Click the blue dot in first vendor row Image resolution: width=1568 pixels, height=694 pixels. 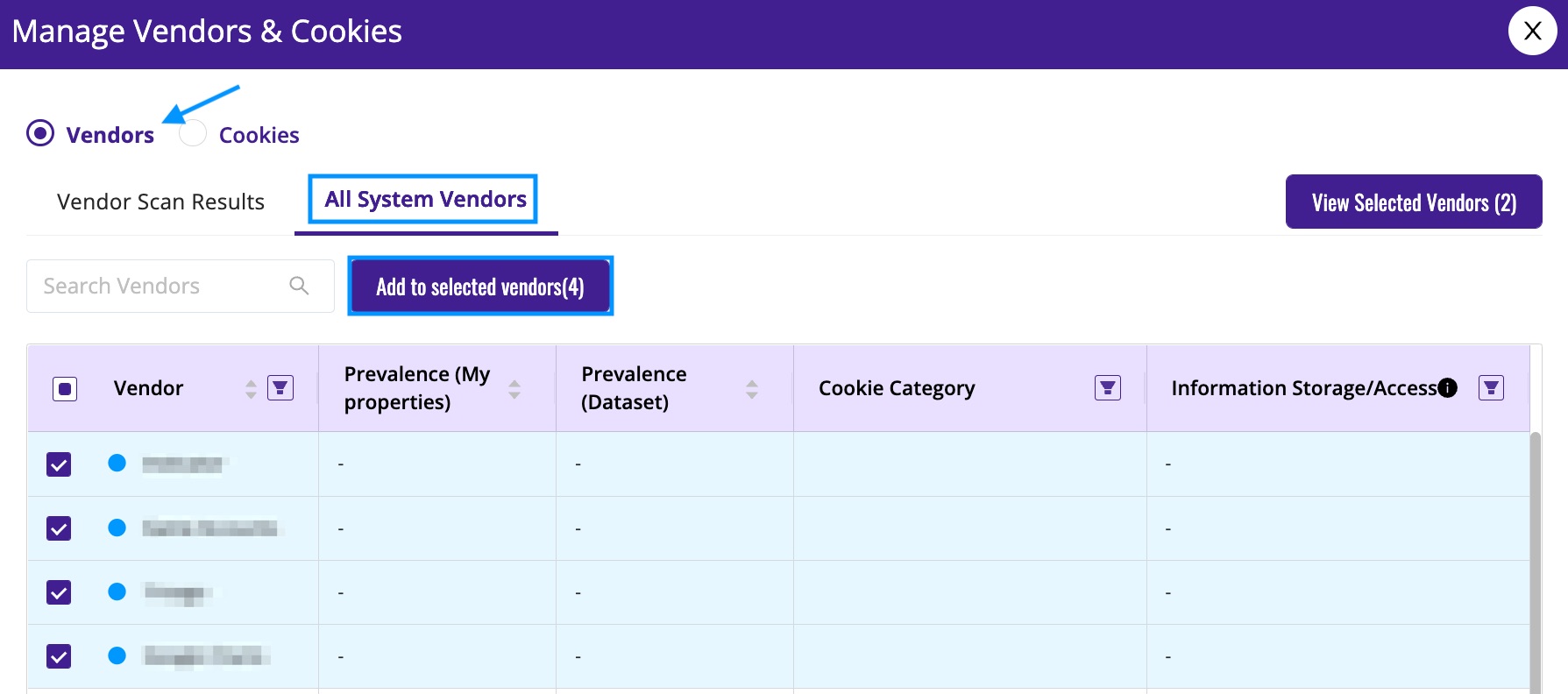[x=117, y=463]
